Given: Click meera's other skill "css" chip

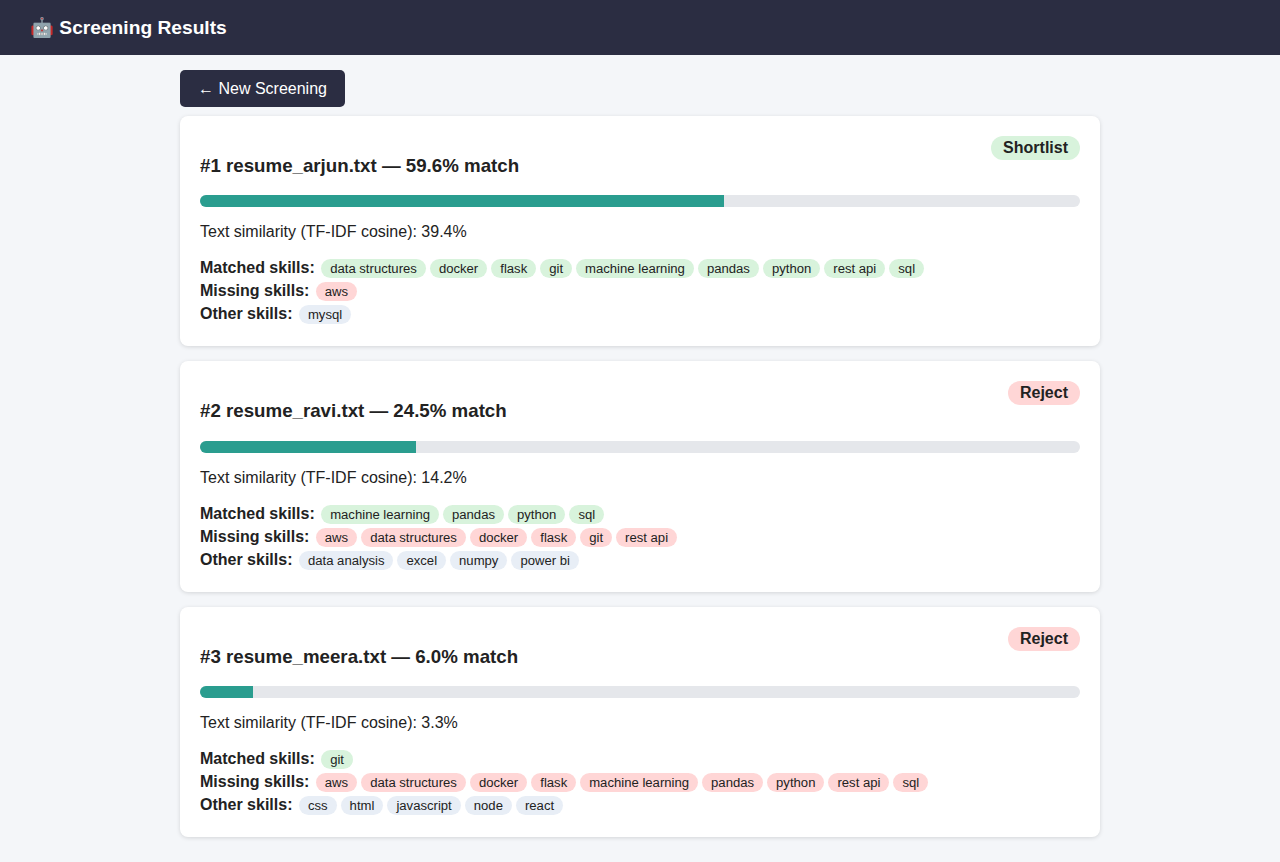Looking at the screenshot, I should coord(318,806).
